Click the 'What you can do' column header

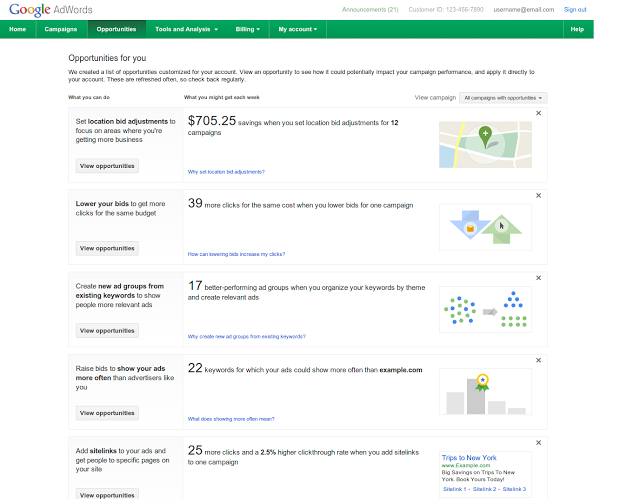[89, 98]
